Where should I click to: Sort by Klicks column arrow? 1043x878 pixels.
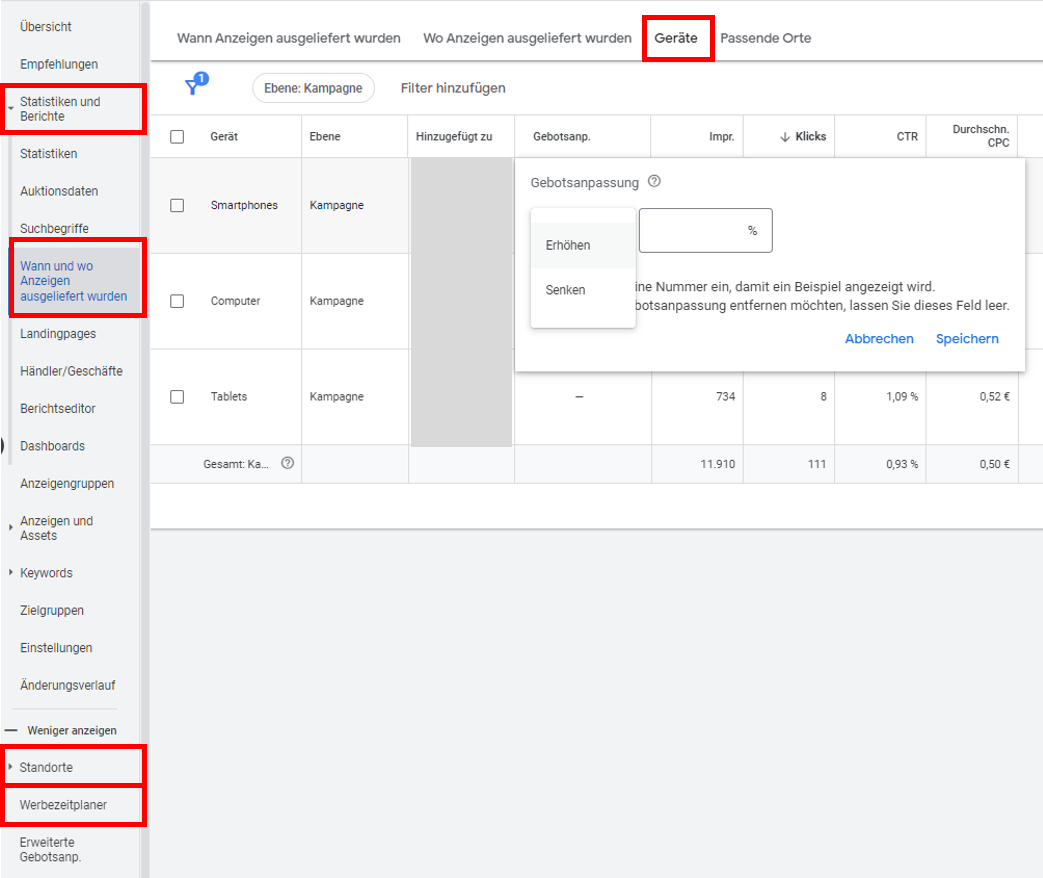coord(785,137)
